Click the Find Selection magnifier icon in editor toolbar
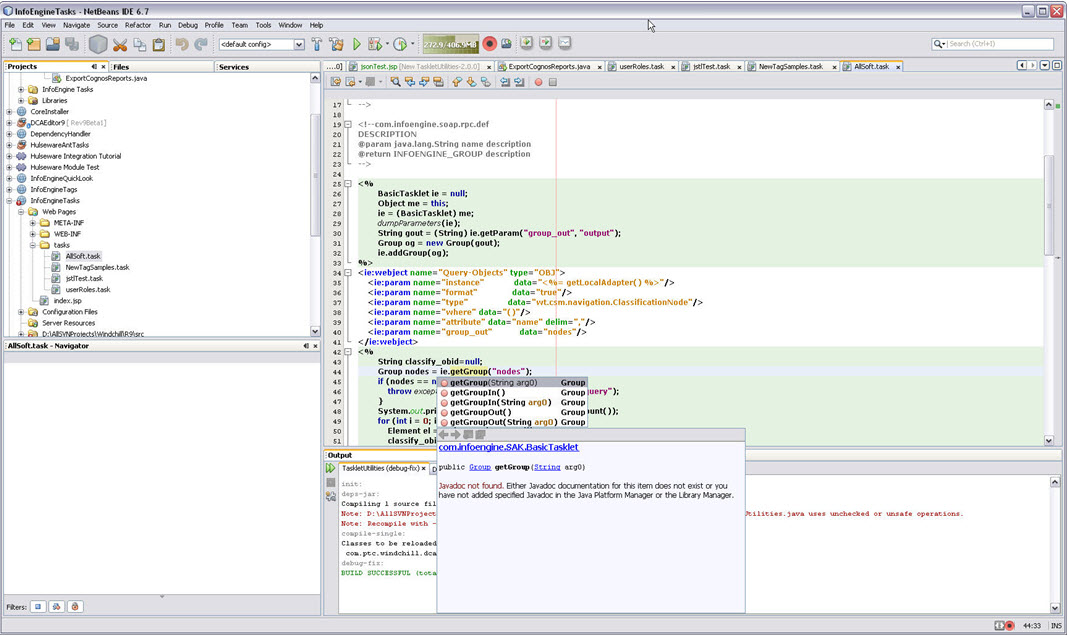 395,82
